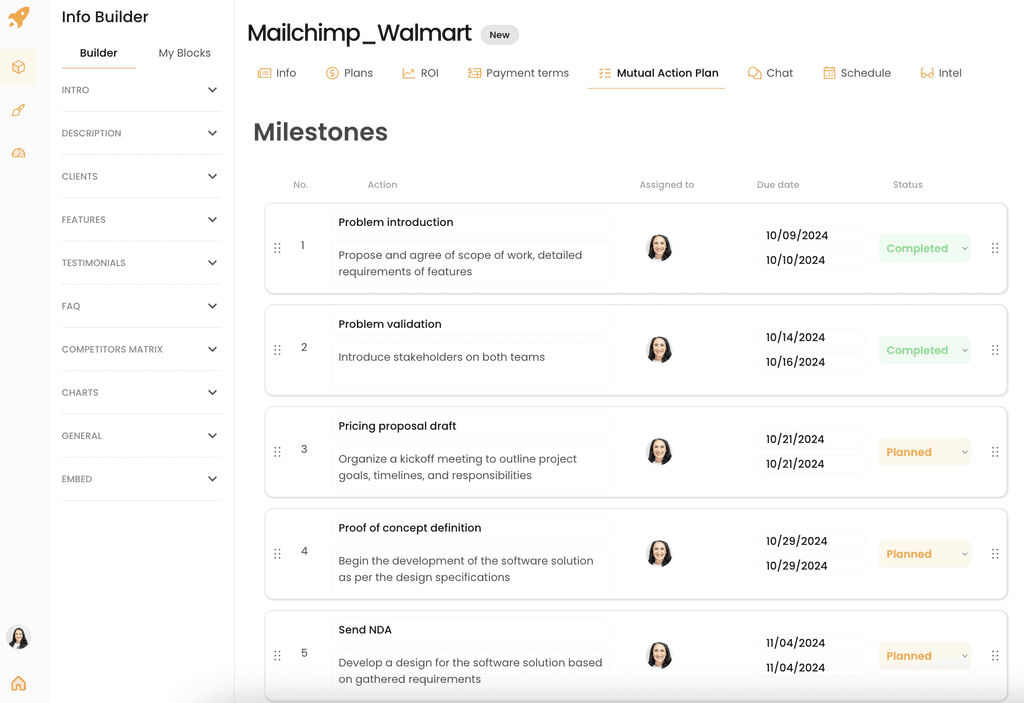This screenshot has height=703, width=1024.
Task: Click right drag handle of milestone 3
Action: (994, 452)
